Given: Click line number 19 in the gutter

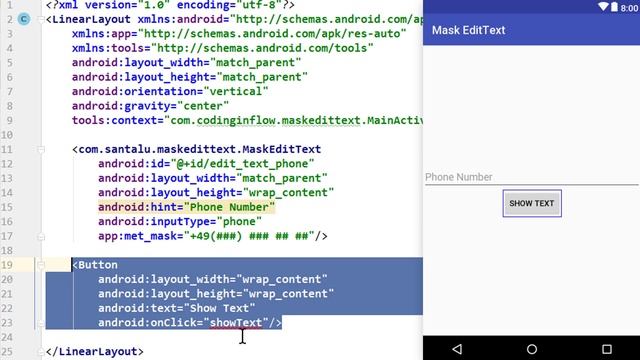Looking at the screenshot, I should [x=7, y=265].
